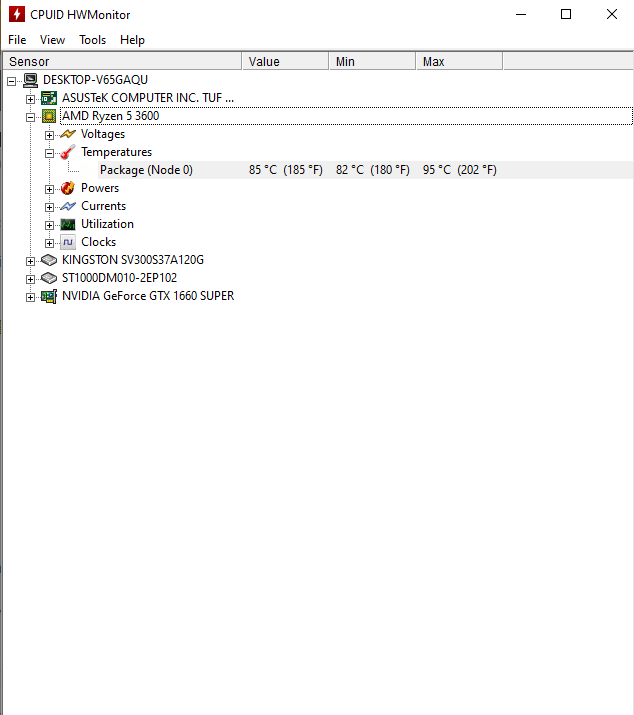634x715 pixels.
Task: Select the Clocks label
Action: point(99,242)
